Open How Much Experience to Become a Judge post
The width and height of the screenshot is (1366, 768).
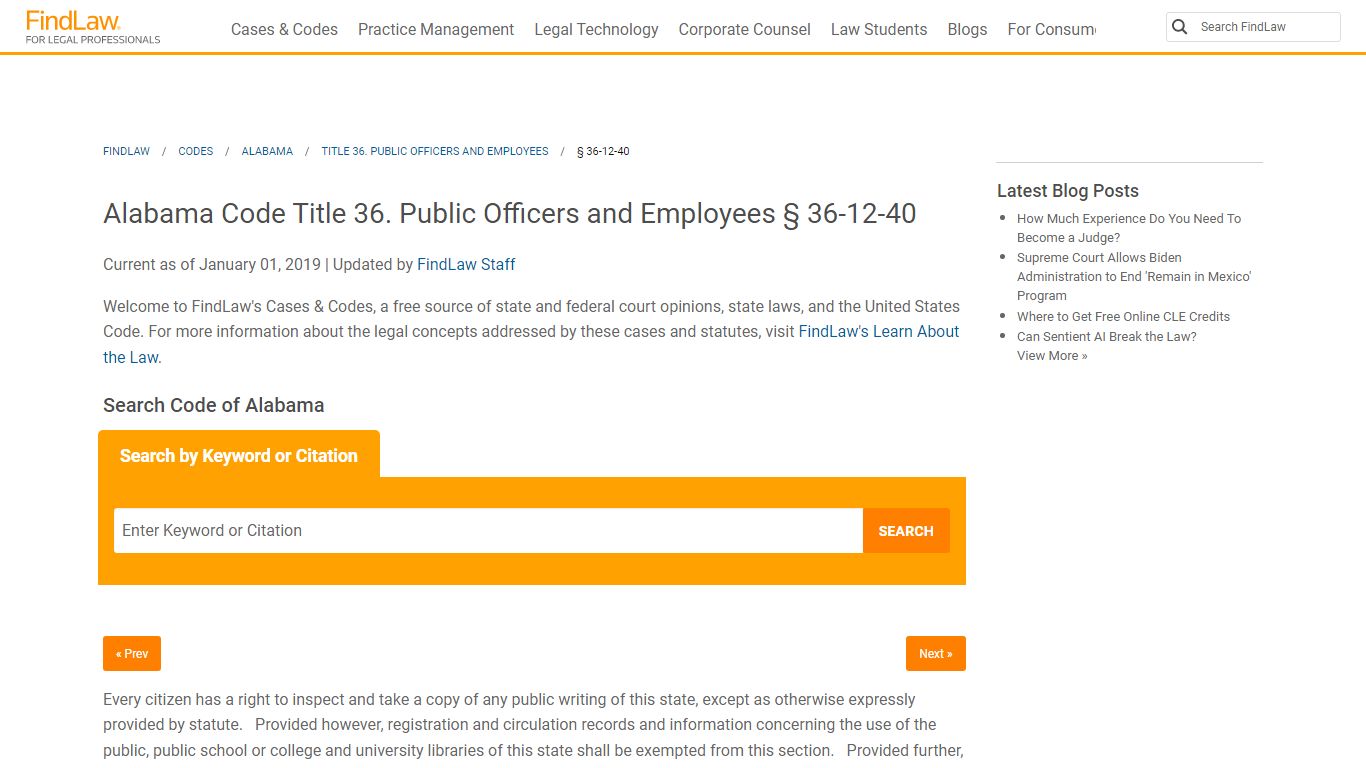pyautogui.click(x=1129, y=228)
